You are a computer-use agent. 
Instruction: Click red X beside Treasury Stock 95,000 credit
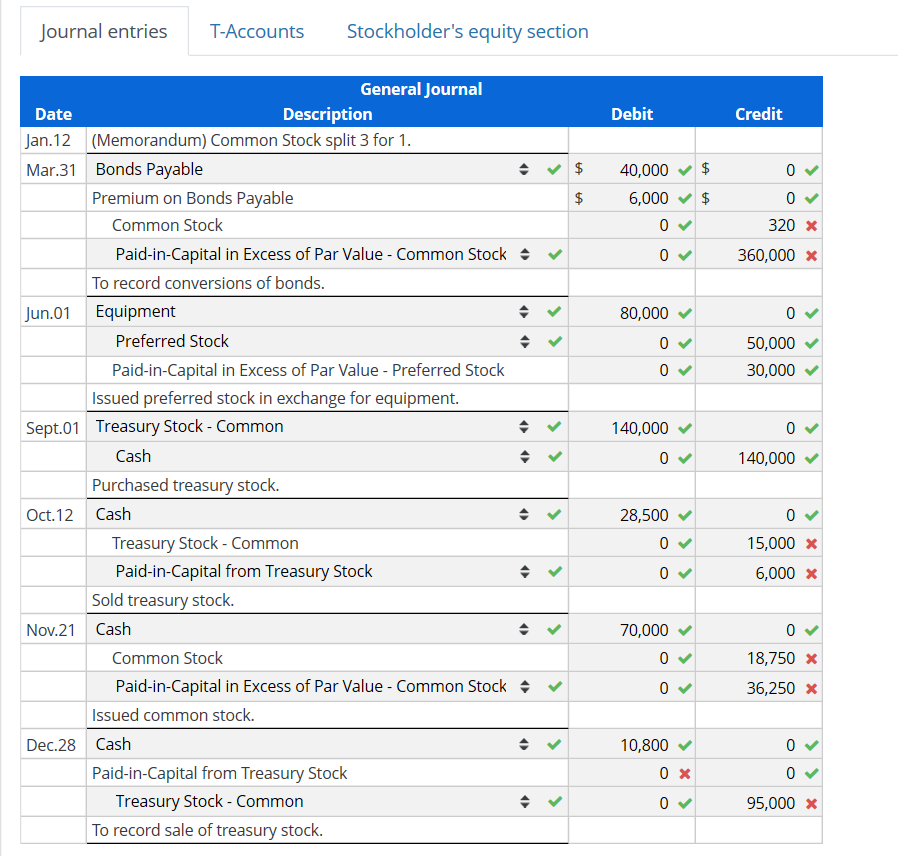tap(809, 802)
